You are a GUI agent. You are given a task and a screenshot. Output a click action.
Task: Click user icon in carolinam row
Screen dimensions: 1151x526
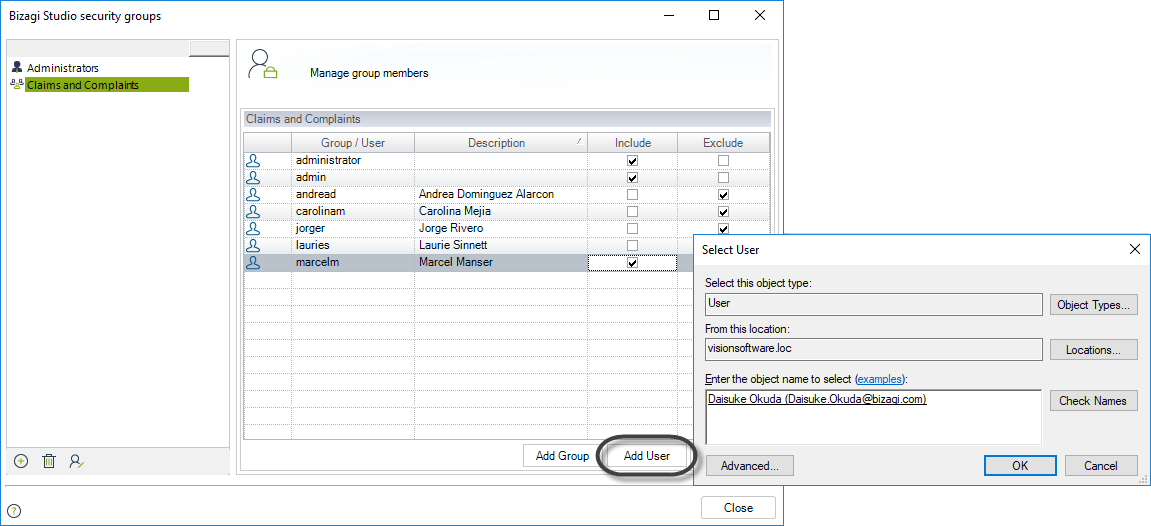coord(253,211)
